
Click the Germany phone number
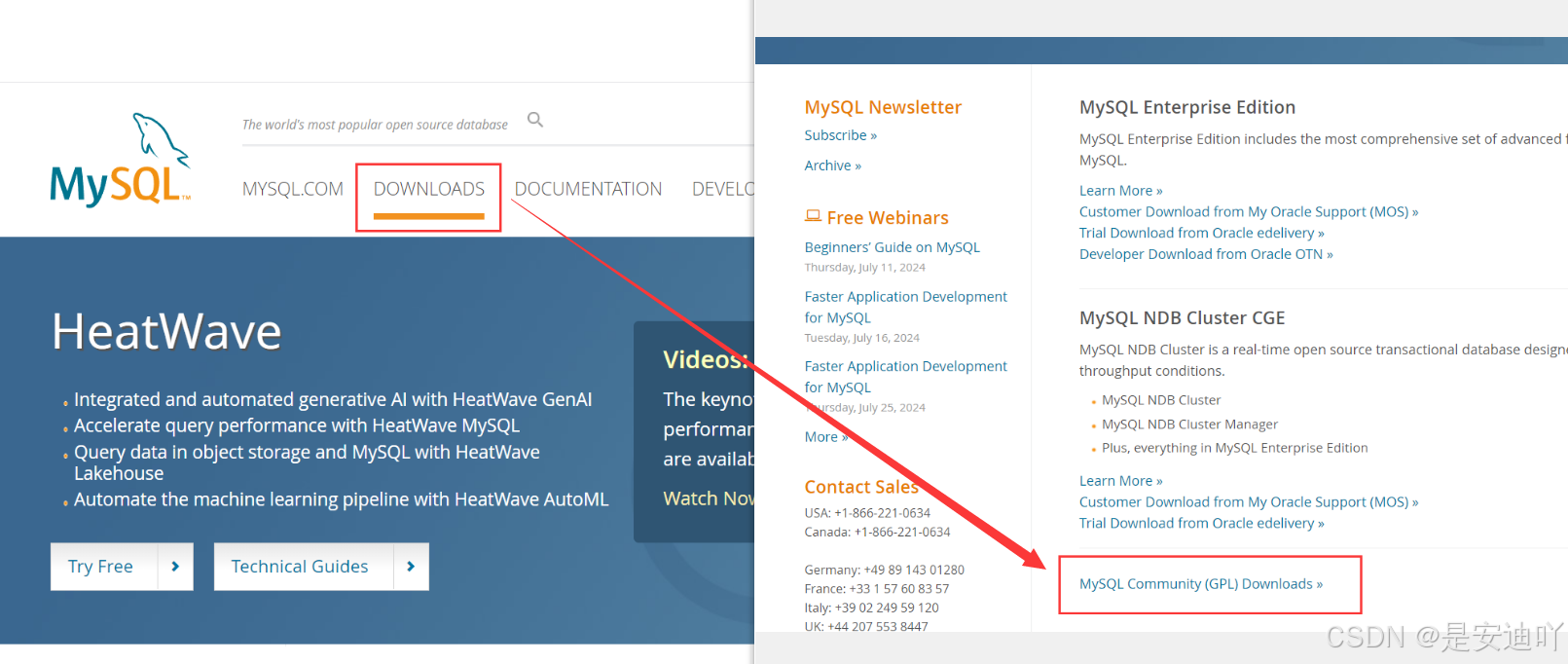[914, 571]
